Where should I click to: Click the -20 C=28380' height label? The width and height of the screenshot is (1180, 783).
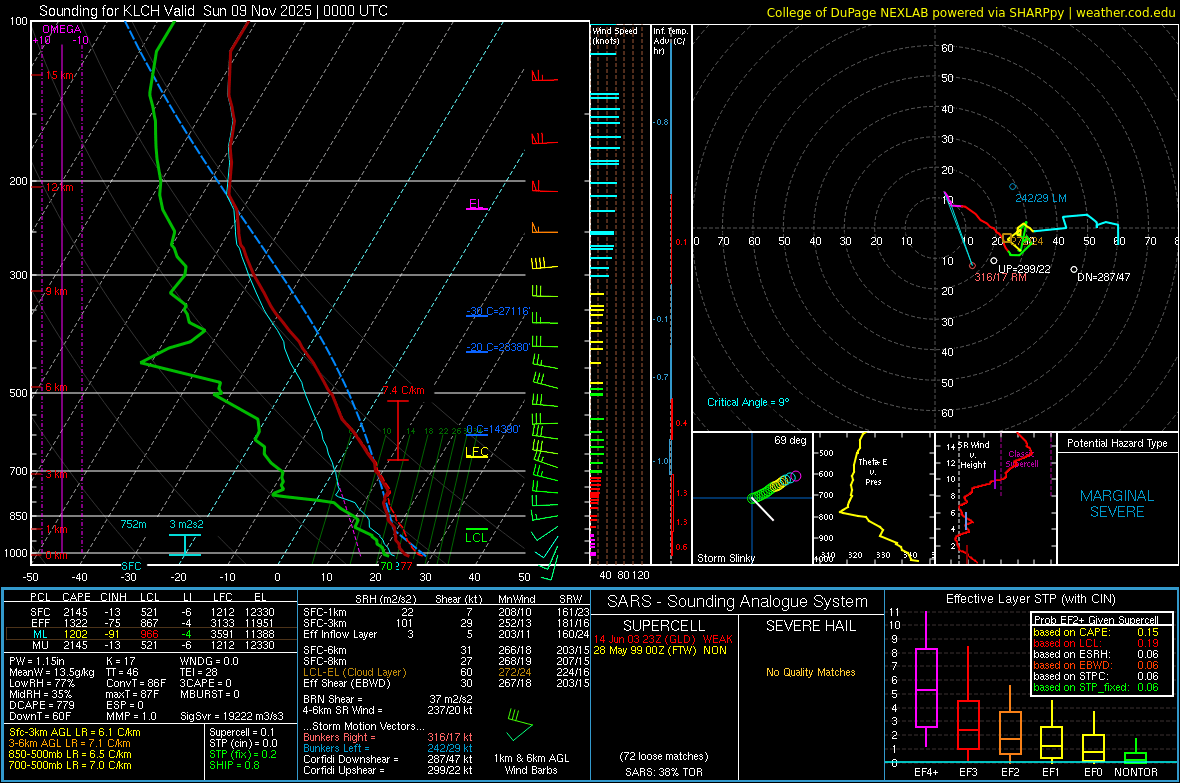click(x=497, y=348)
